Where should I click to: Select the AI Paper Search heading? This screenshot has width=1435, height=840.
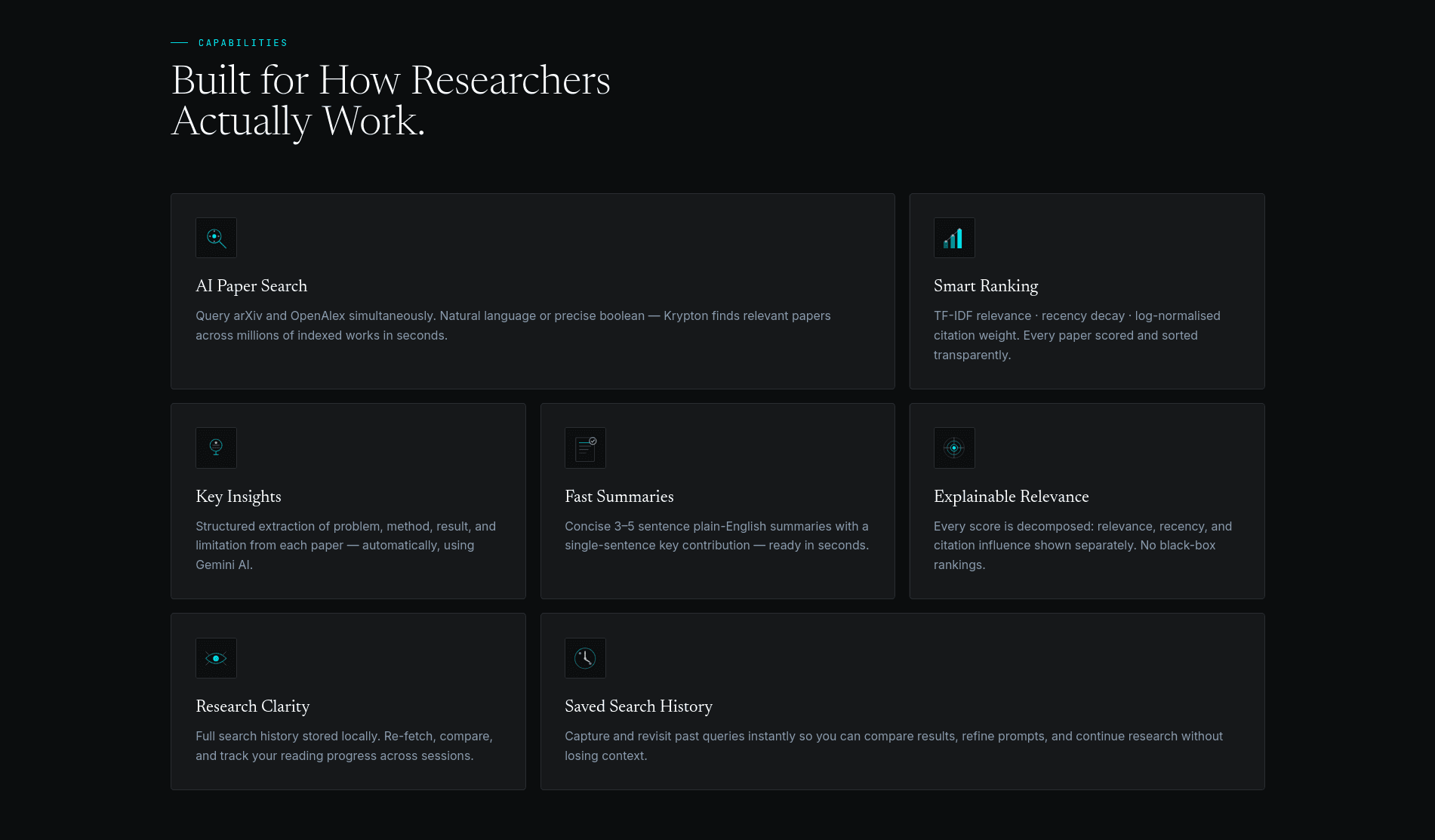click(251, 286)
